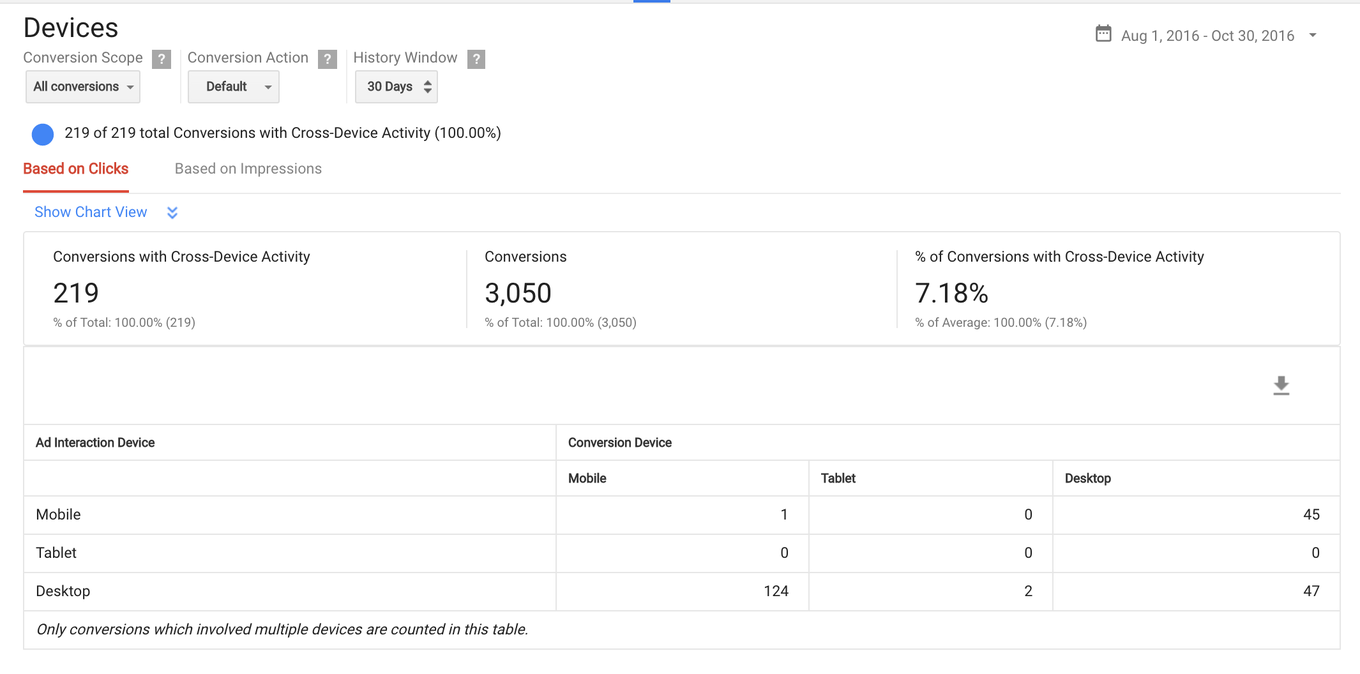Open the Conversion Action help tooltip
The image size is (1360, 674).
point(327,58)
